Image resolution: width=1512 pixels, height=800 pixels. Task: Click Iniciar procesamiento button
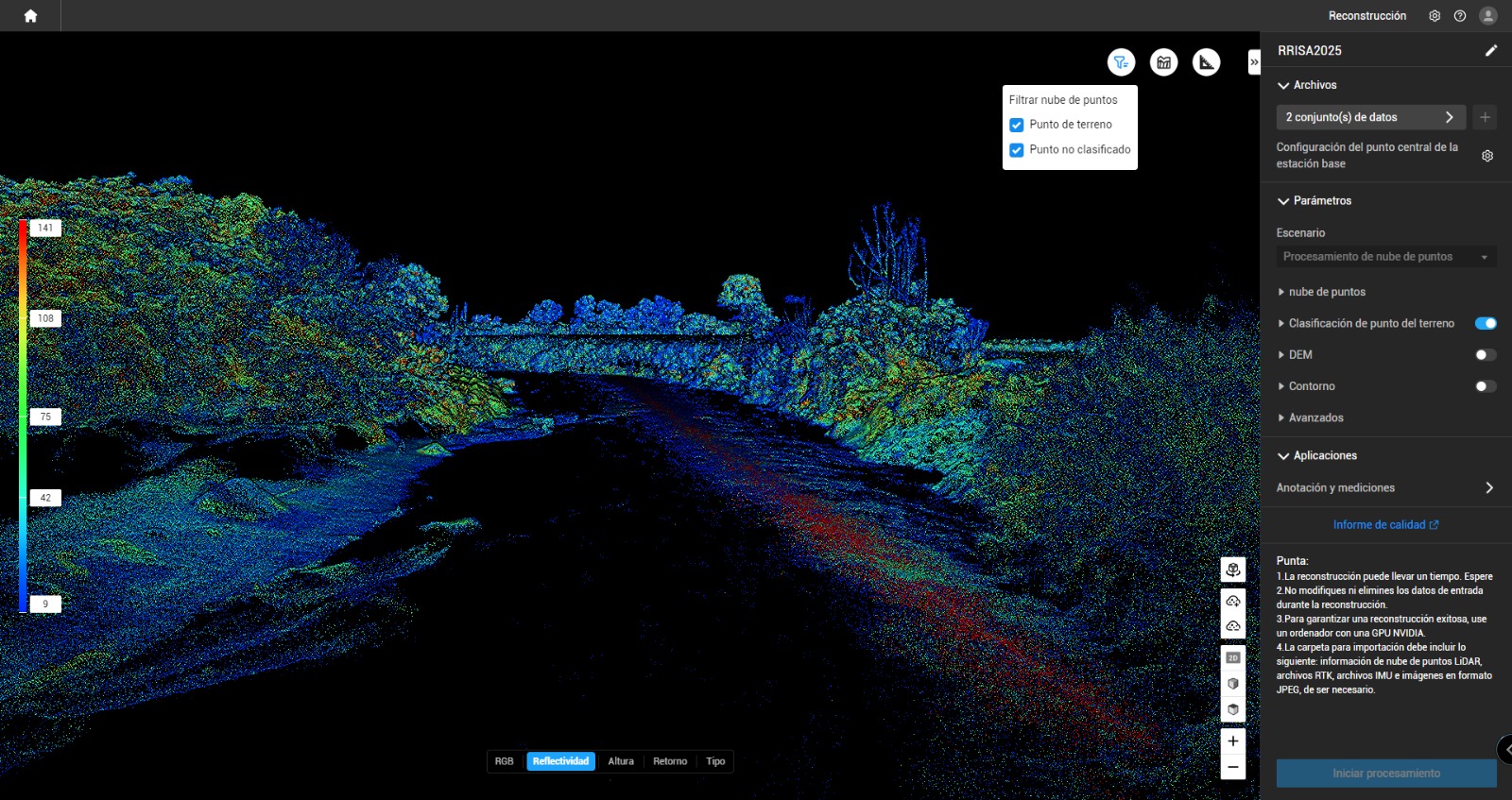(1386, 774)
